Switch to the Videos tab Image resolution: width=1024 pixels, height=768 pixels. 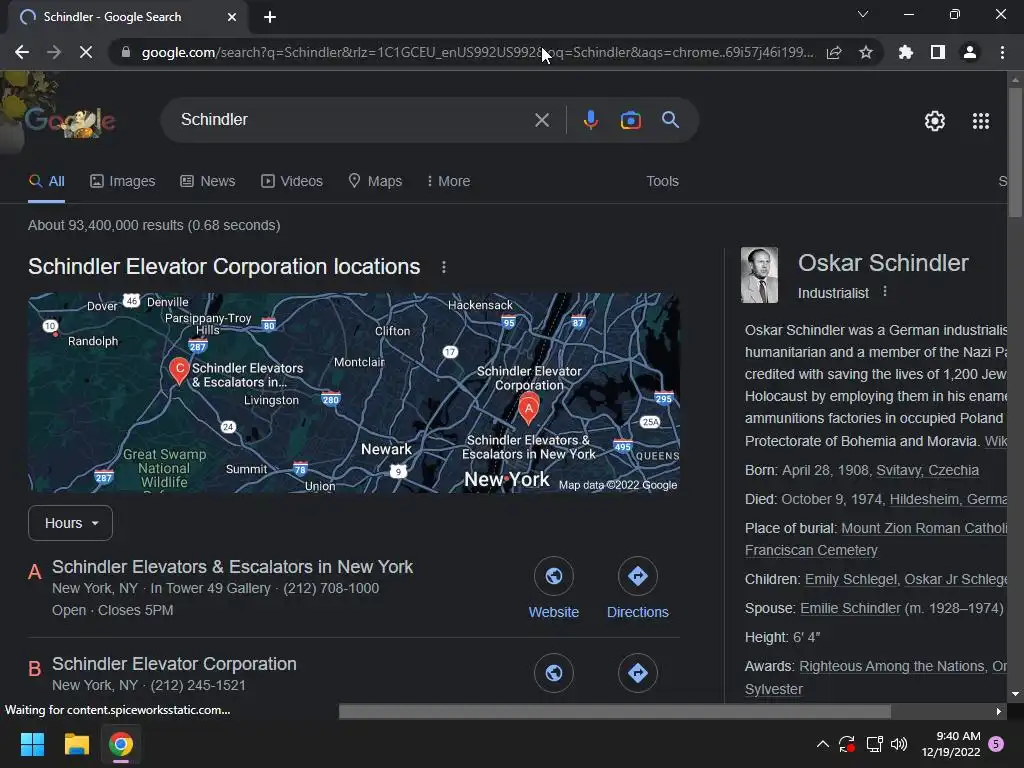292,182
